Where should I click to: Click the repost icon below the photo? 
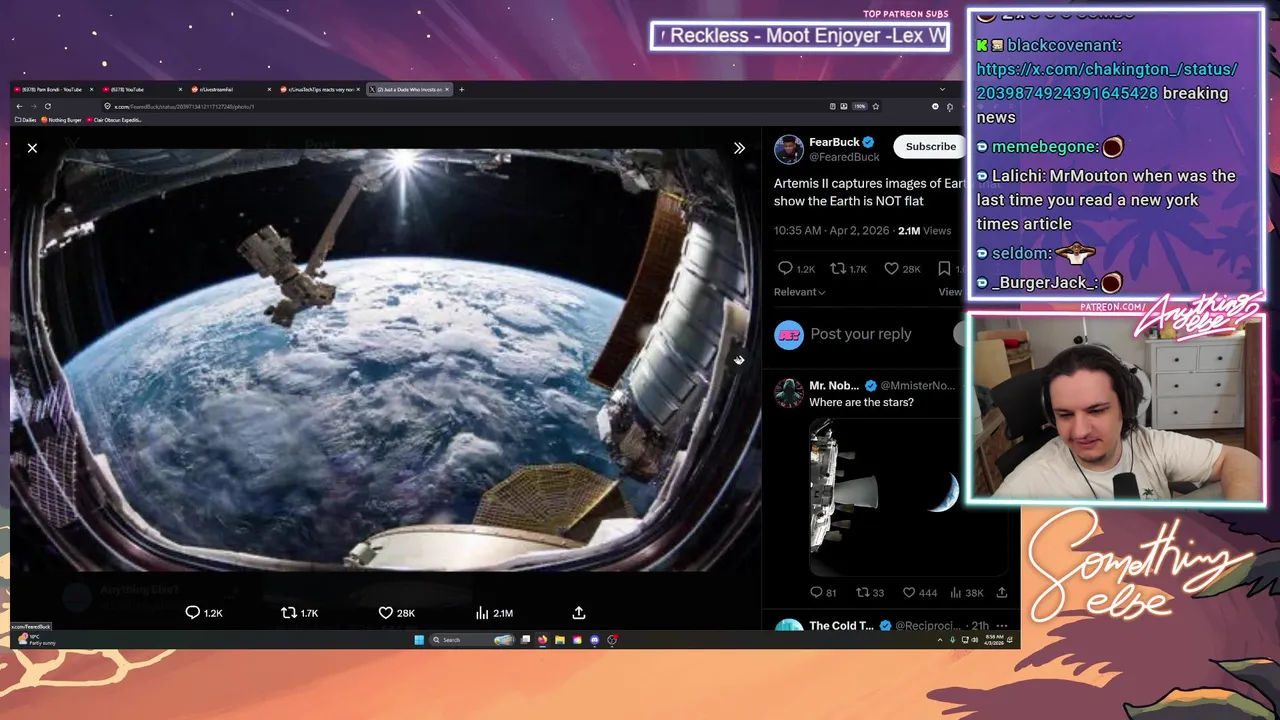(x=288, y=613)
